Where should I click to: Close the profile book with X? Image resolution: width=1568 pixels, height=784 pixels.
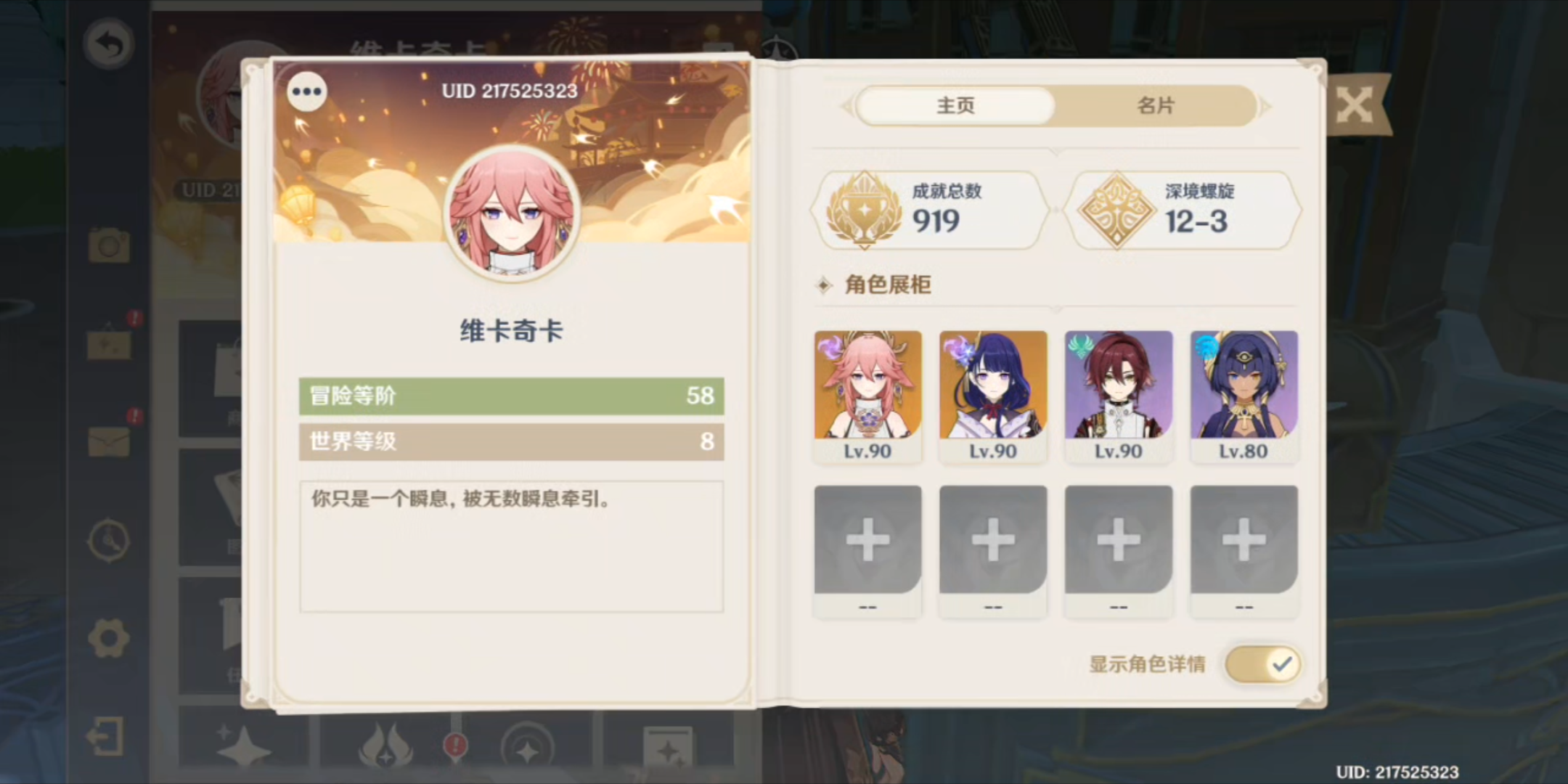1355,106
